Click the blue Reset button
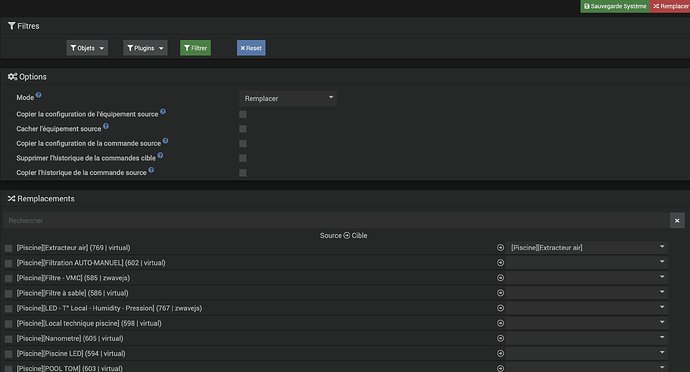Screen dimensions: 690x372 coord(251,48)
